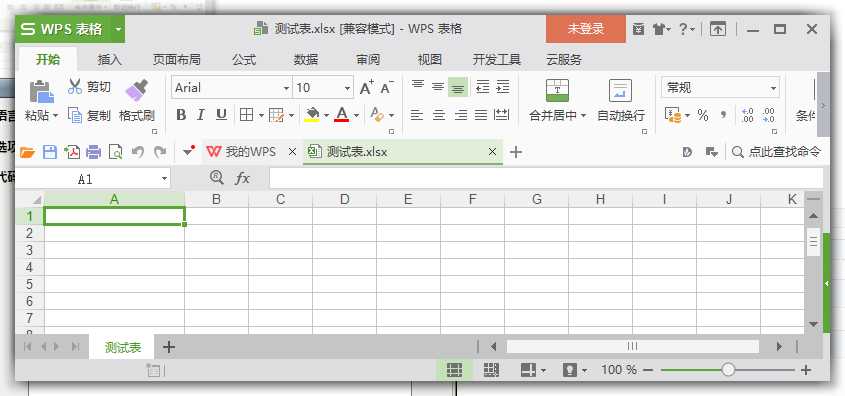
Task: Click the 合并居中 merge icon
Action: coord(557,91)
